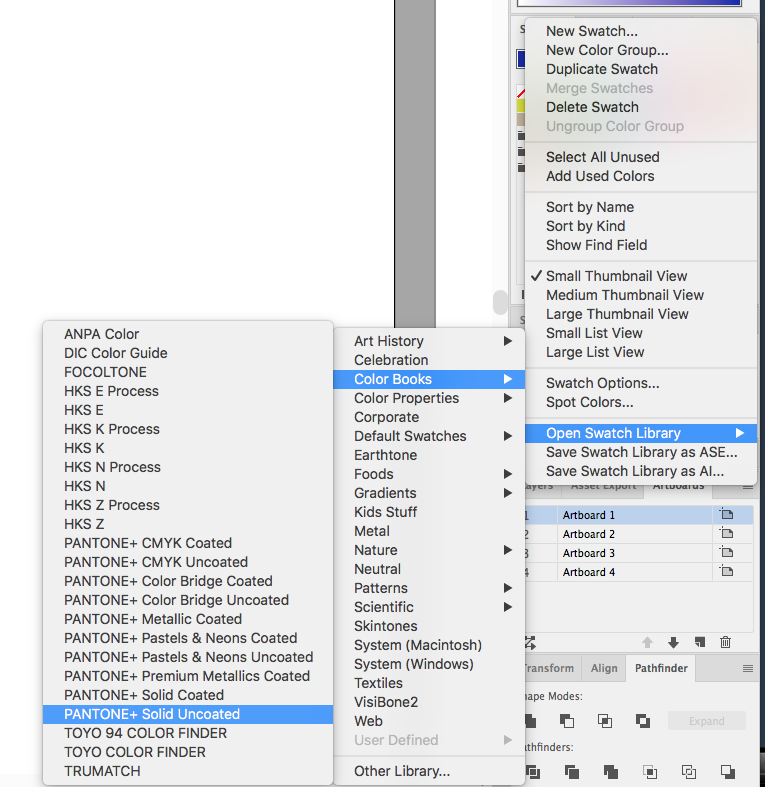Image resolution: width=765 pixels, height=787 pixels.
Task: Choose Duplicate Swatch menu item
Action: [x=641, y=69]
